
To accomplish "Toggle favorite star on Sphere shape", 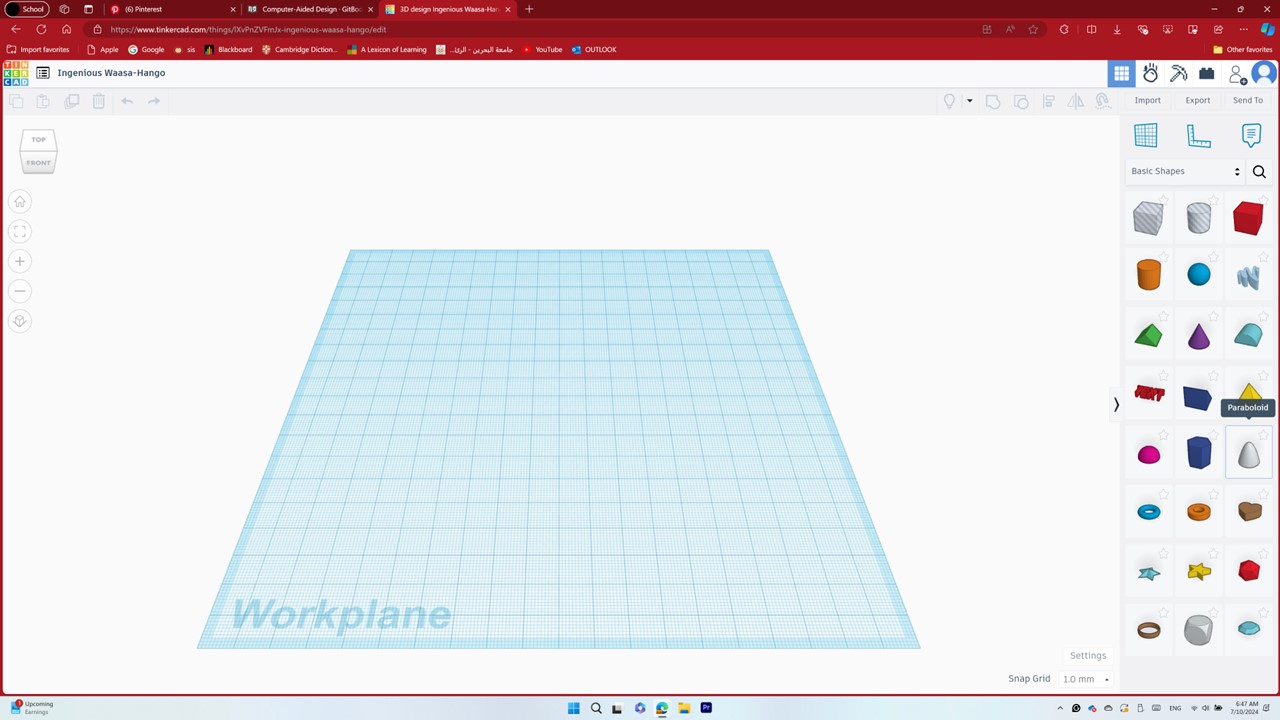I will [x=1214, y=259].
